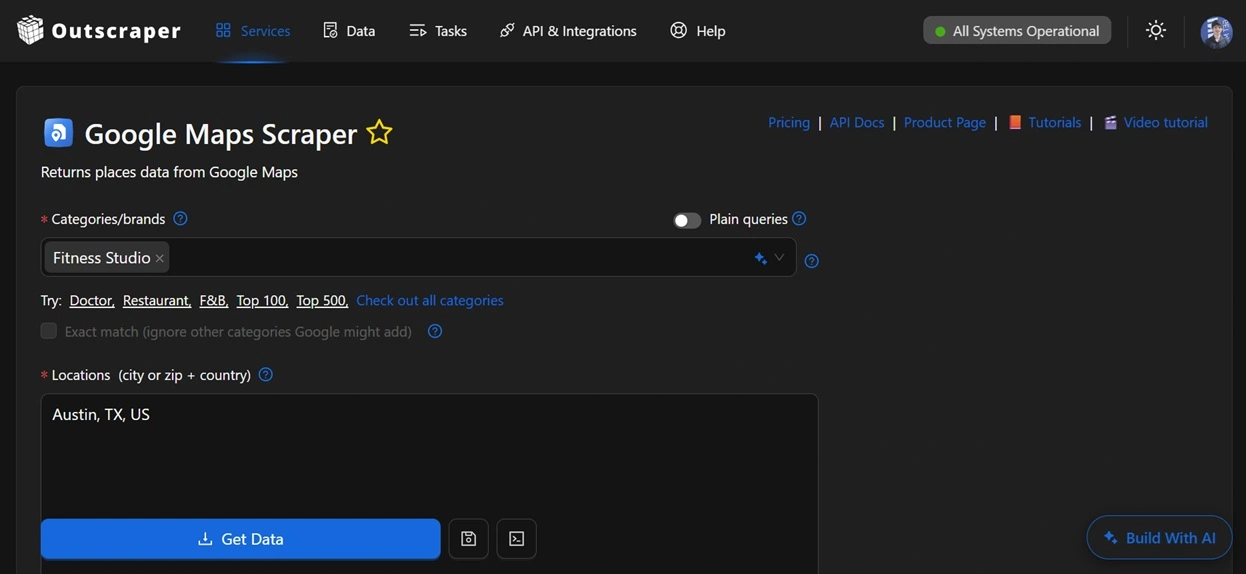Click the terminal code icon button
The height and width of the screenshot is (574, 1246).
(x=516, y=539)
